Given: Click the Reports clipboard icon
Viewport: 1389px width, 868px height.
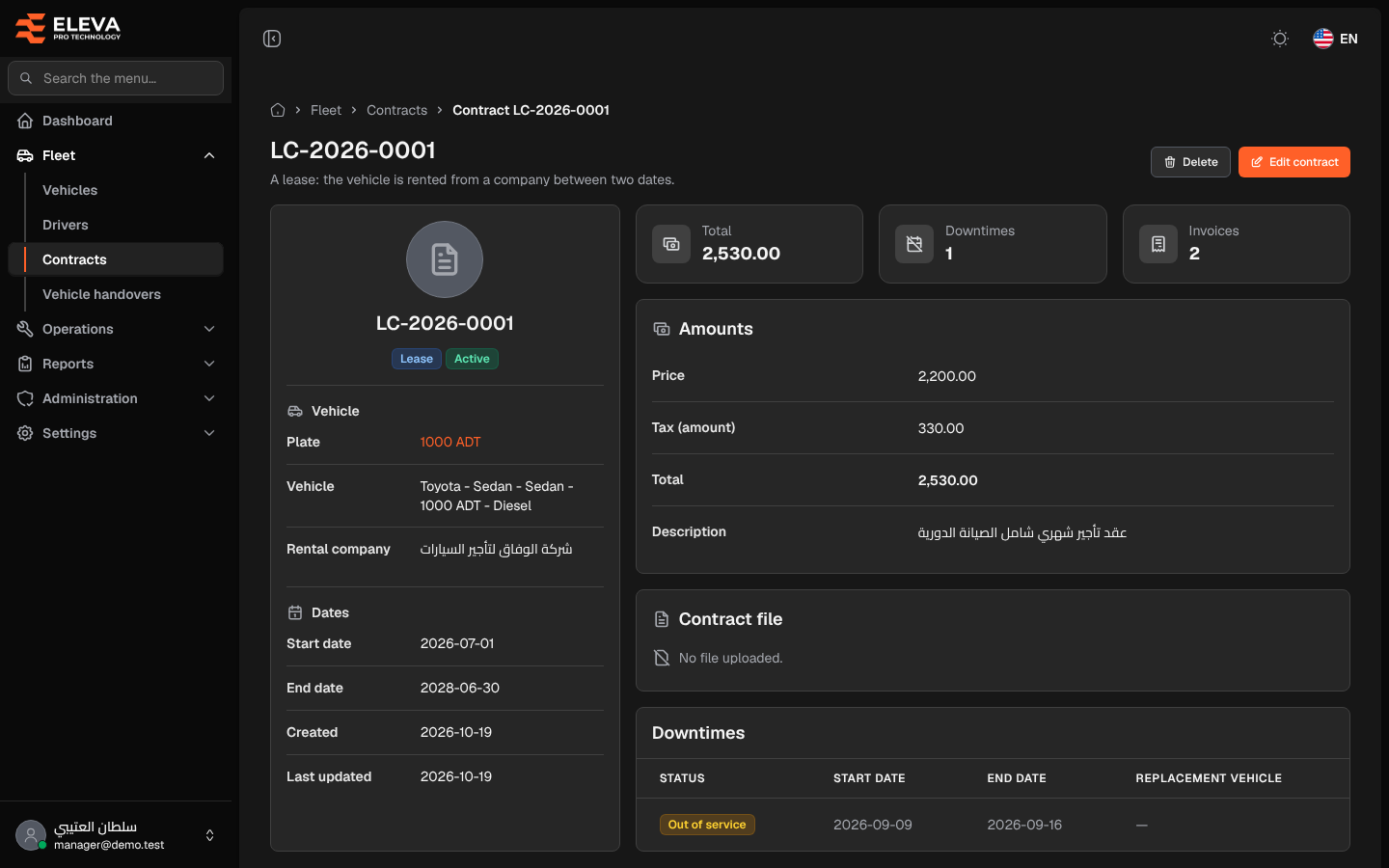Looking at the screenshot, I should [25, 364].
